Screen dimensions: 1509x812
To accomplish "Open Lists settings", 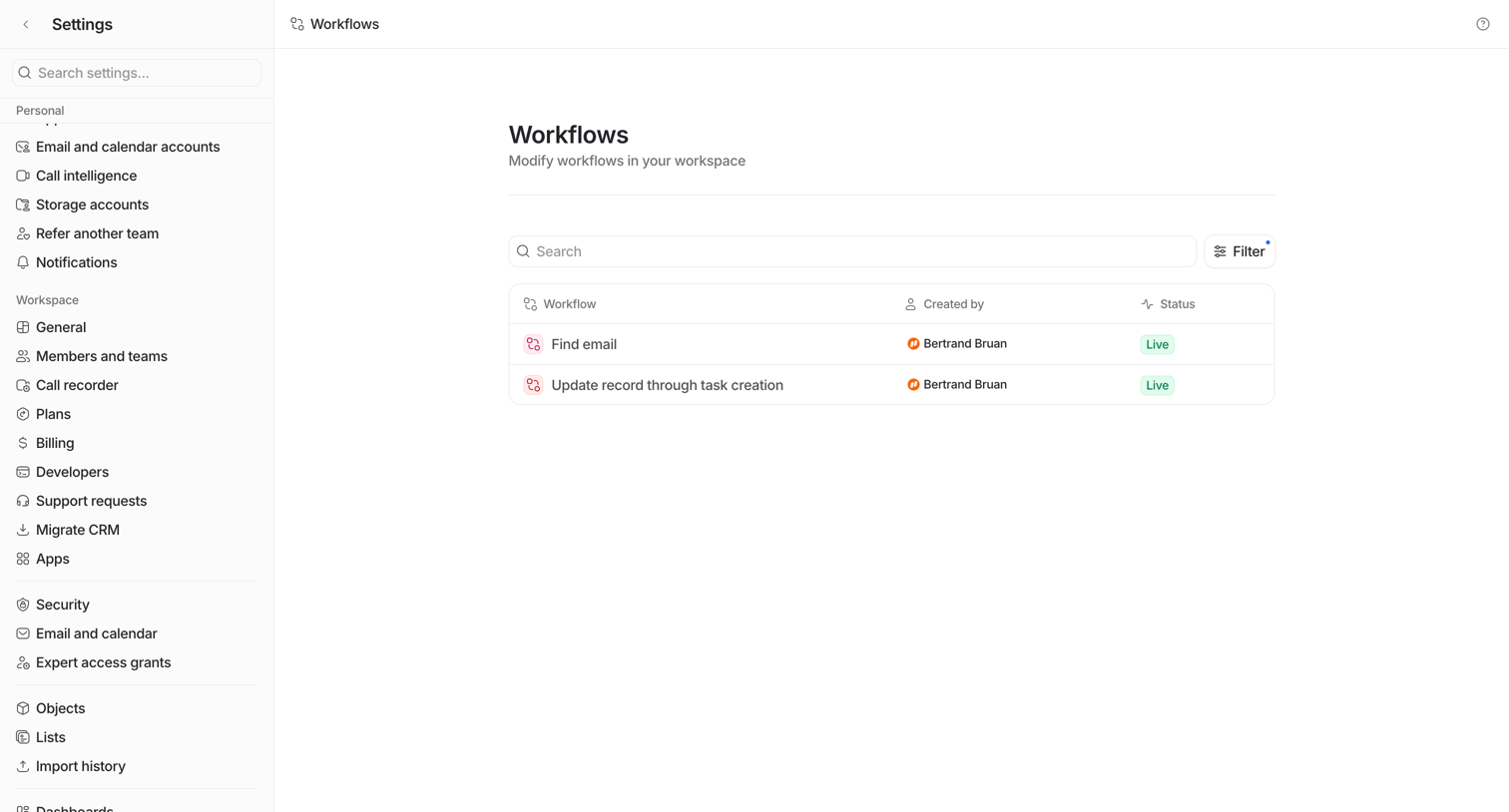I will 51,737.
